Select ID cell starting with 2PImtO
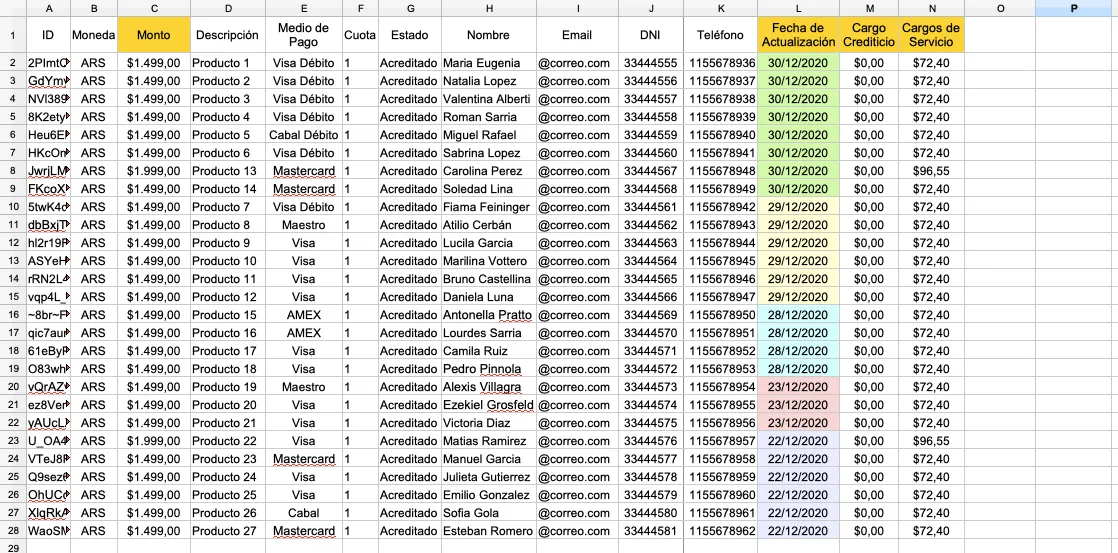The width and height of the screenshot is (1118, 553). 48,63
